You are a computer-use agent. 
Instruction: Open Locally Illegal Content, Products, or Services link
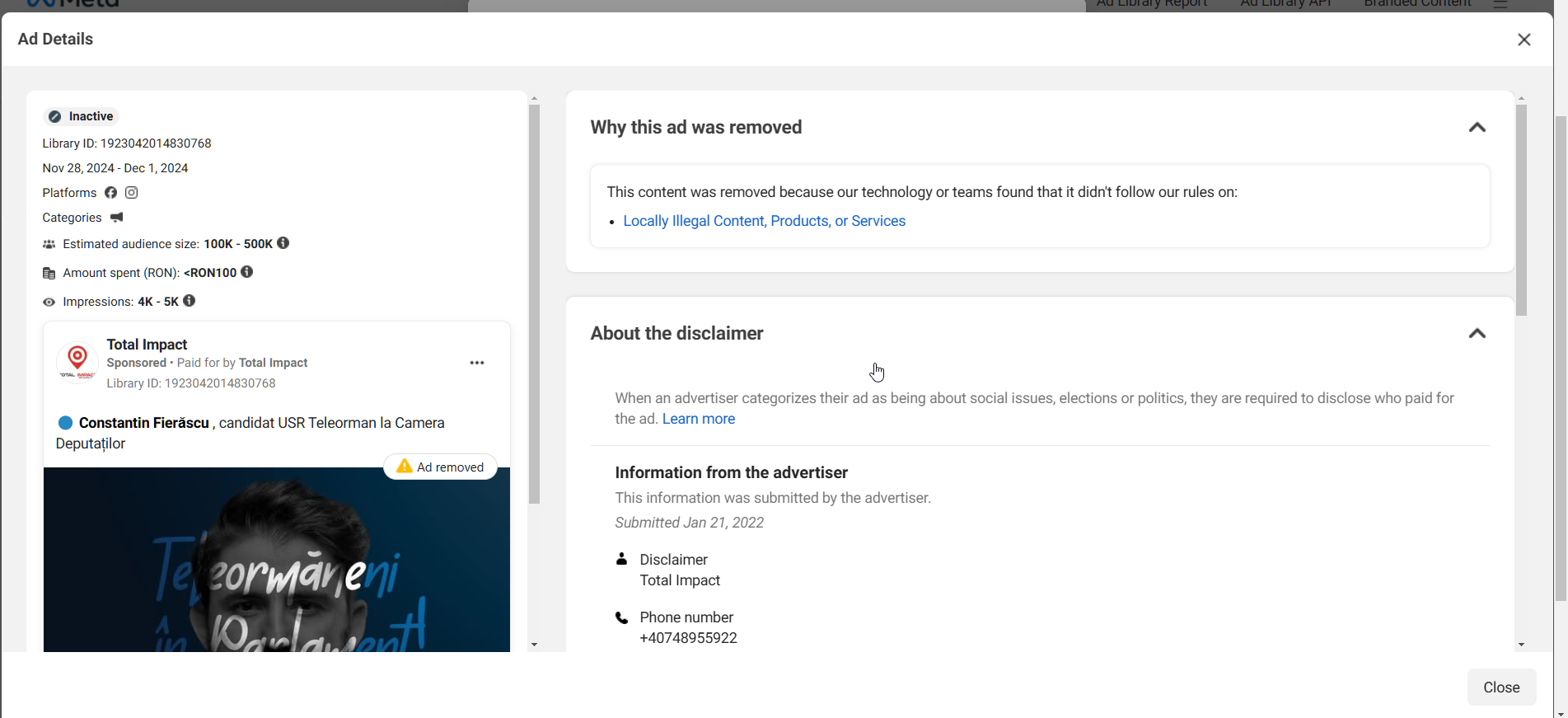click(764, 221)
